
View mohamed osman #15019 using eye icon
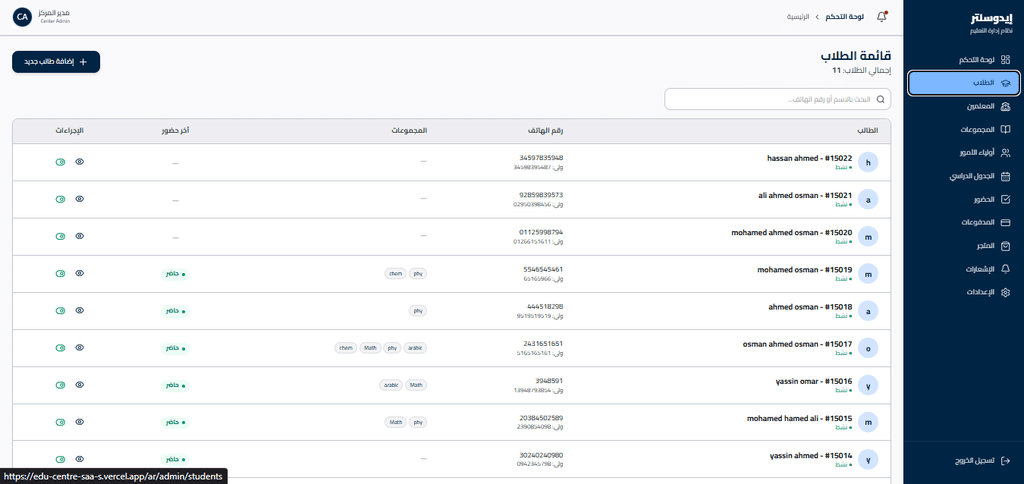pos(80,274)
